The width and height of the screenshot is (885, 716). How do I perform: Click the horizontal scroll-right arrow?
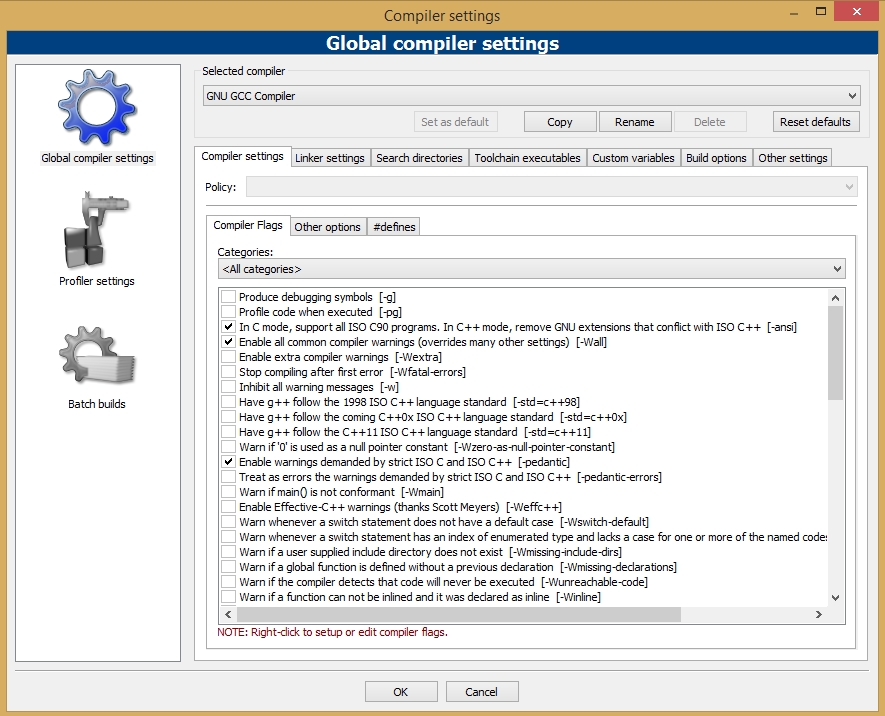[x=819, y=614]
